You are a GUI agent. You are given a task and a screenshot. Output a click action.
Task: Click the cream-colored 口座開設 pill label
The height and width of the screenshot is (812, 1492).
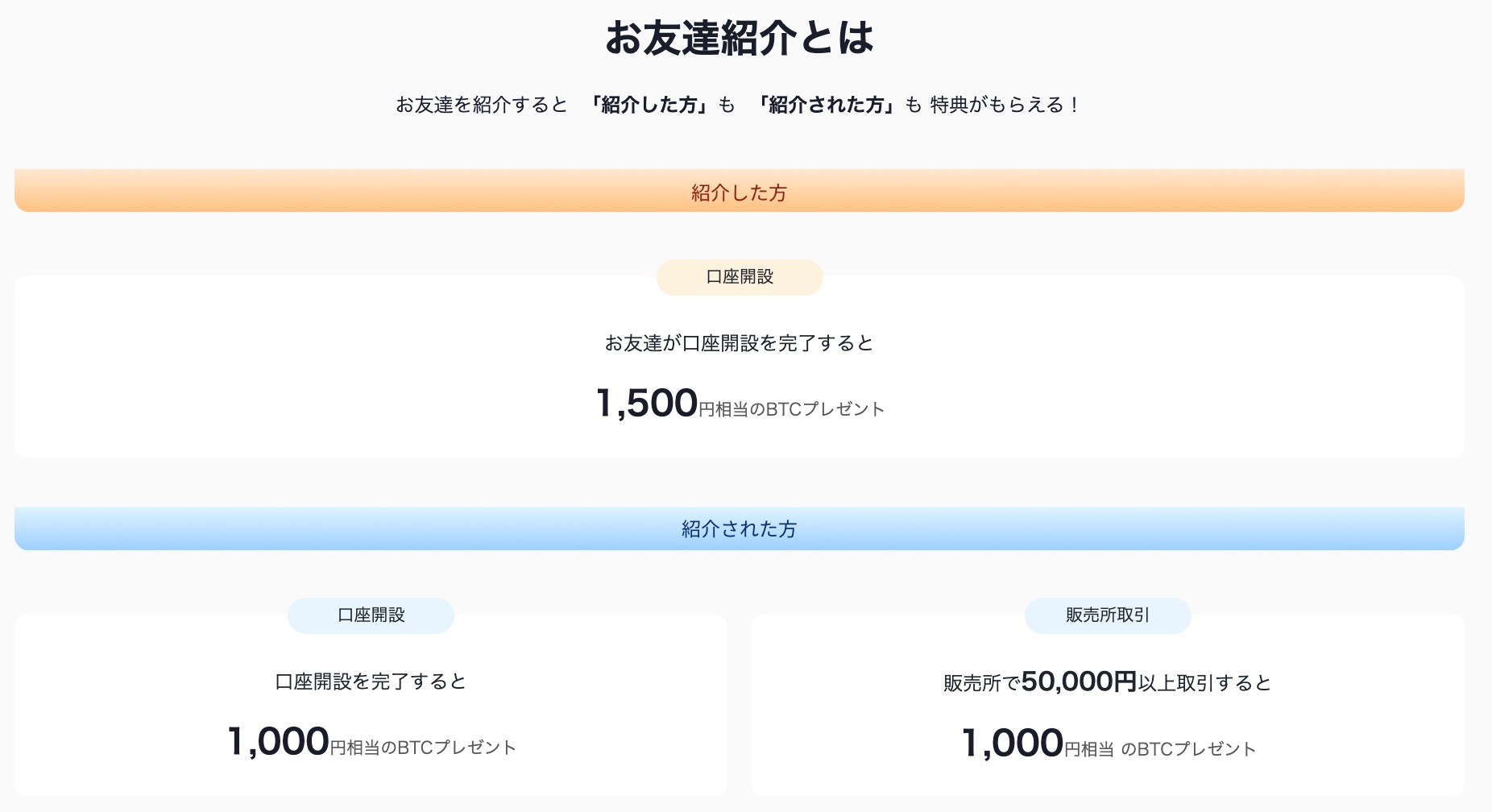pos(740,277)
